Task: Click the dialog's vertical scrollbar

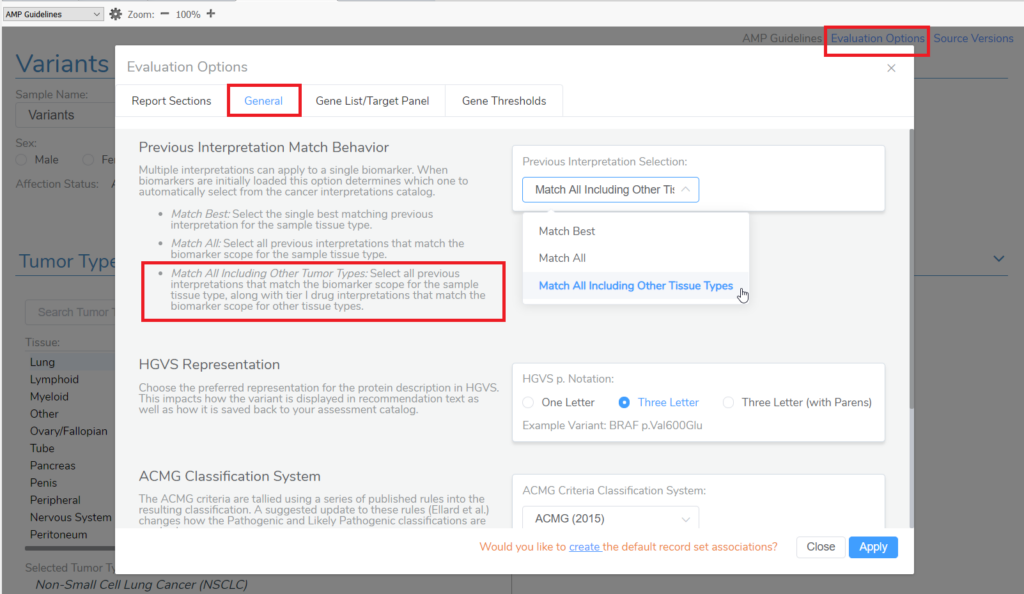Action: [910, 268]
